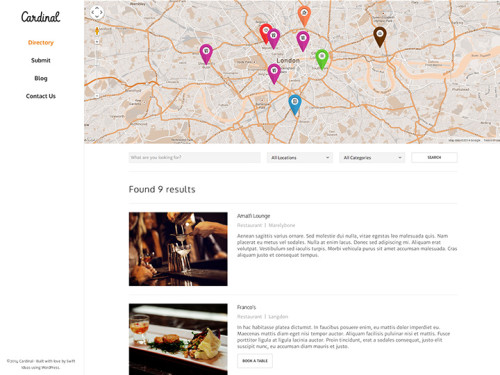Image resolution: width=500 pixels, height=375 pixels.
Task: Open the Amalfi Lounge listing thumbnail
Action: tap(178, 249)
